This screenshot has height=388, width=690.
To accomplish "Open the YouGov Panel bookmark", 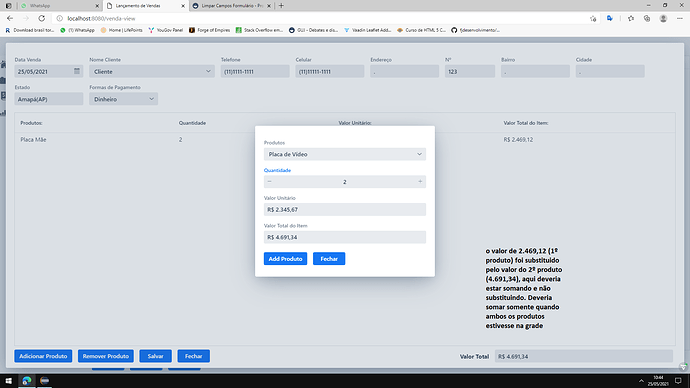I will tap(166, 30).
